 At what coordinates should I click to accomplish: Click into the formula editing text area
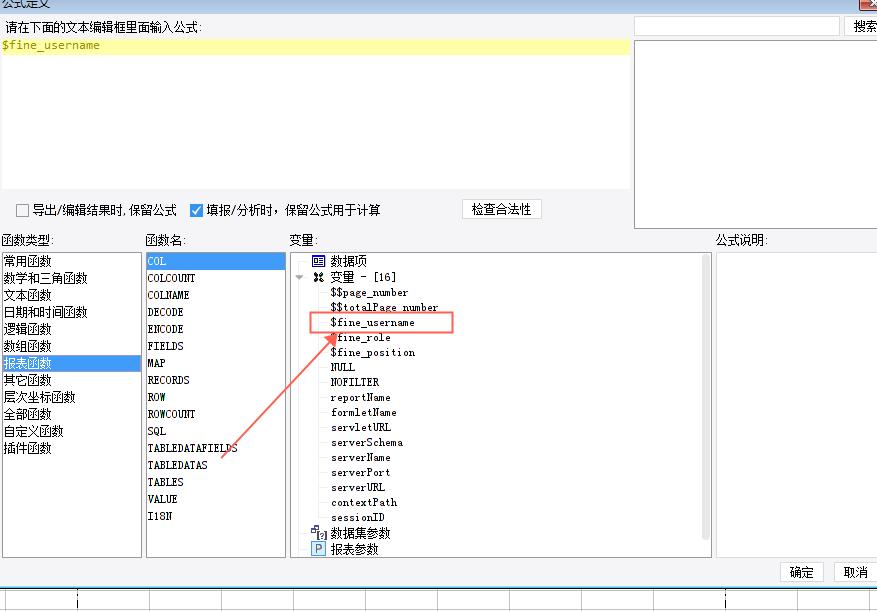point(315,114)
